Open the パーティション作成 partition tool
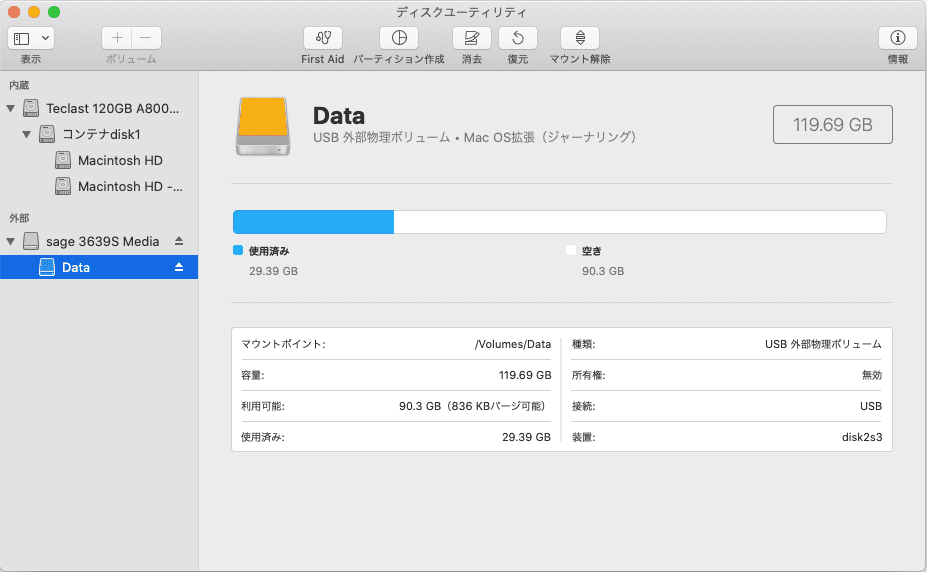The height and width of the screenshot is (572, 927). click(399, 38)
